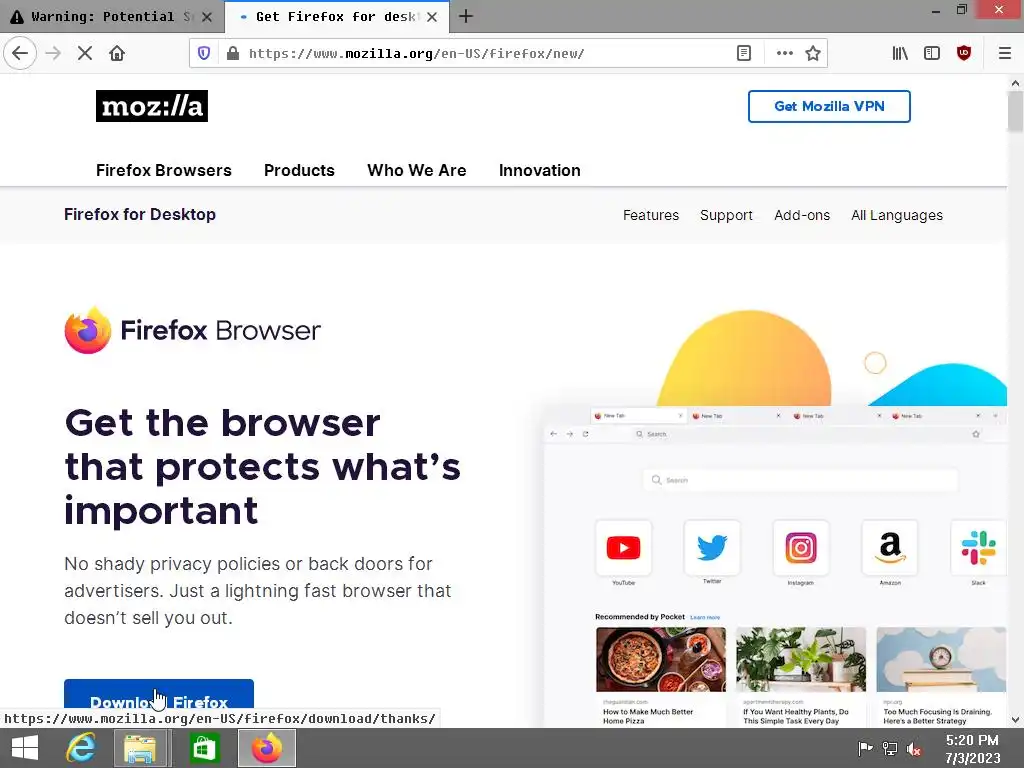Bookmark this page with the star

[x=812, y=53]
